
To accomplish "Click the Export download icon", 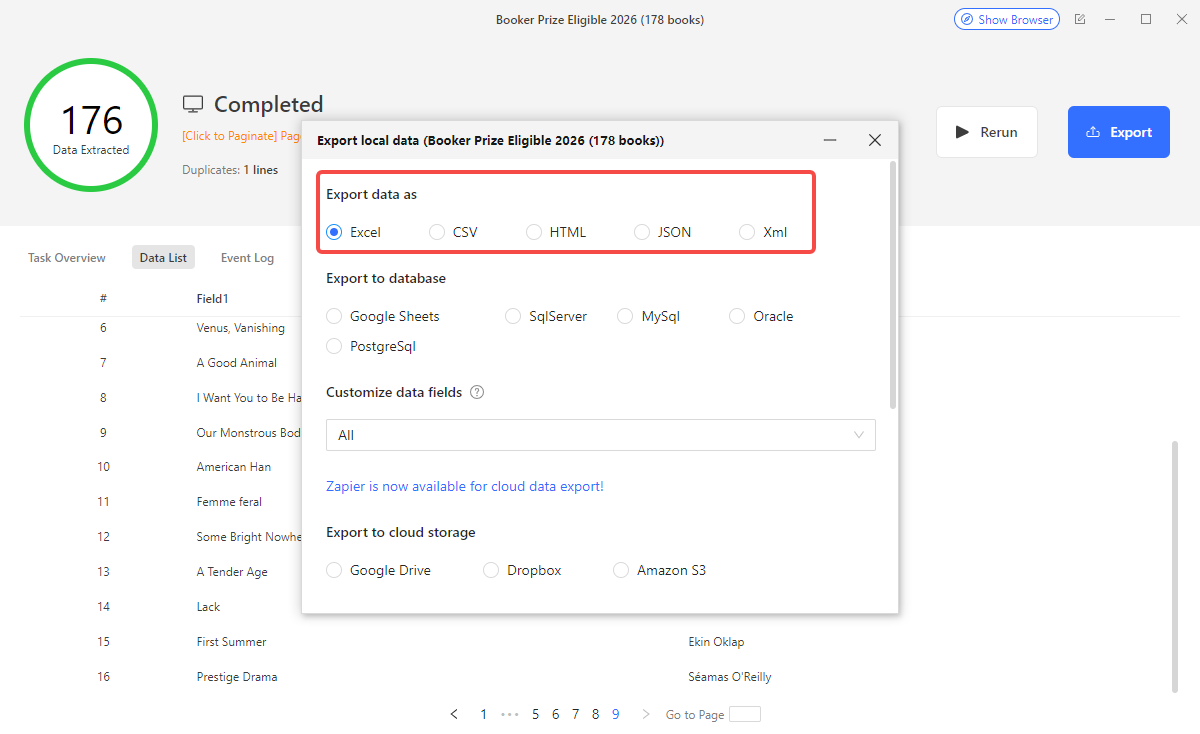I will coord(1095,131).
